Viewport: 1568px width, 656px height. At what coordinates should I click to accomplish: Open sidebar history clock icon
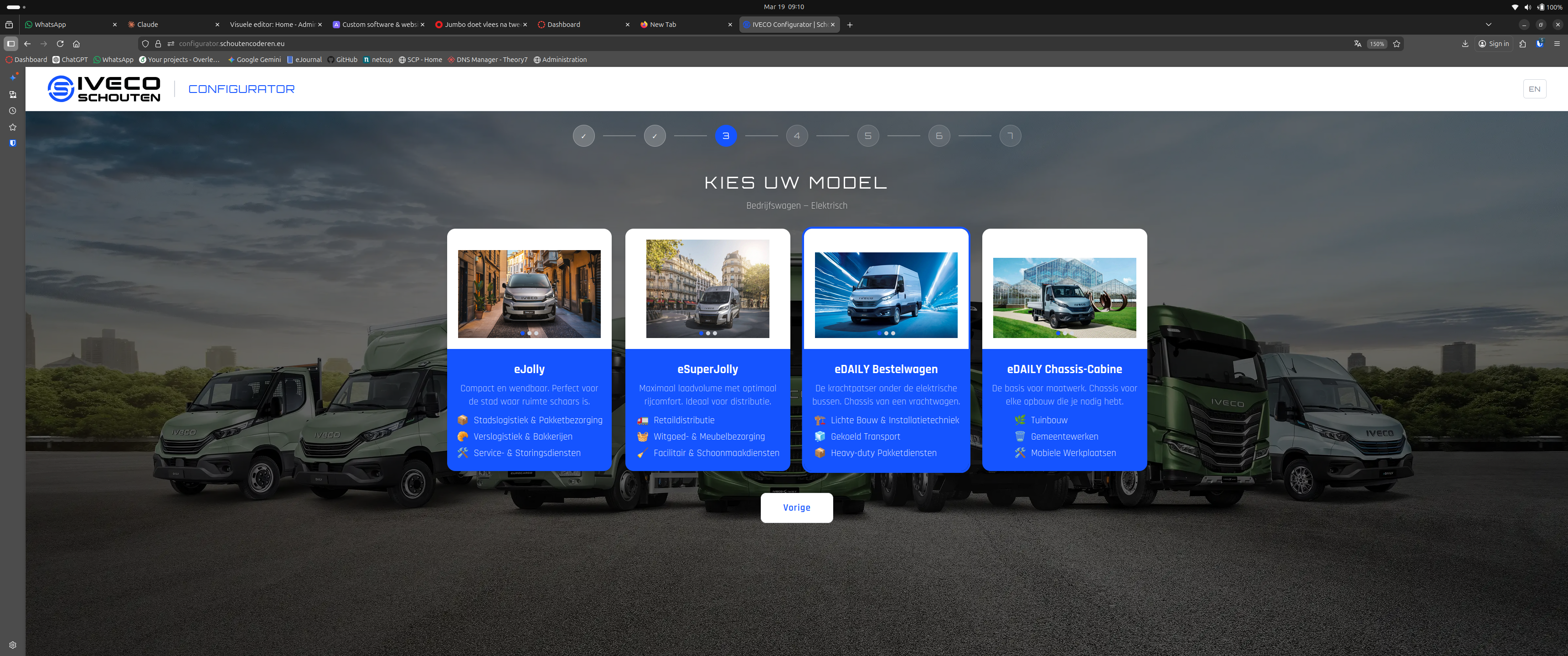pos(12,111)
